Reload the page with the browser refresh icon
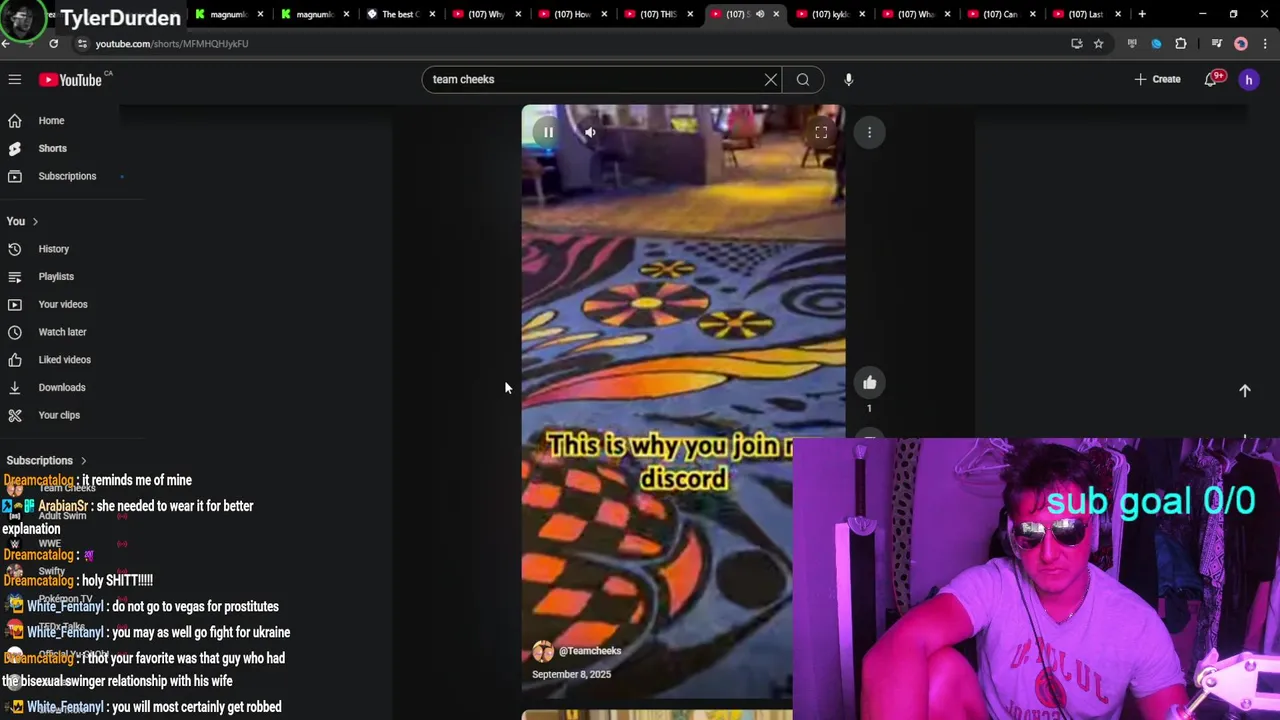 coord(53,44)
